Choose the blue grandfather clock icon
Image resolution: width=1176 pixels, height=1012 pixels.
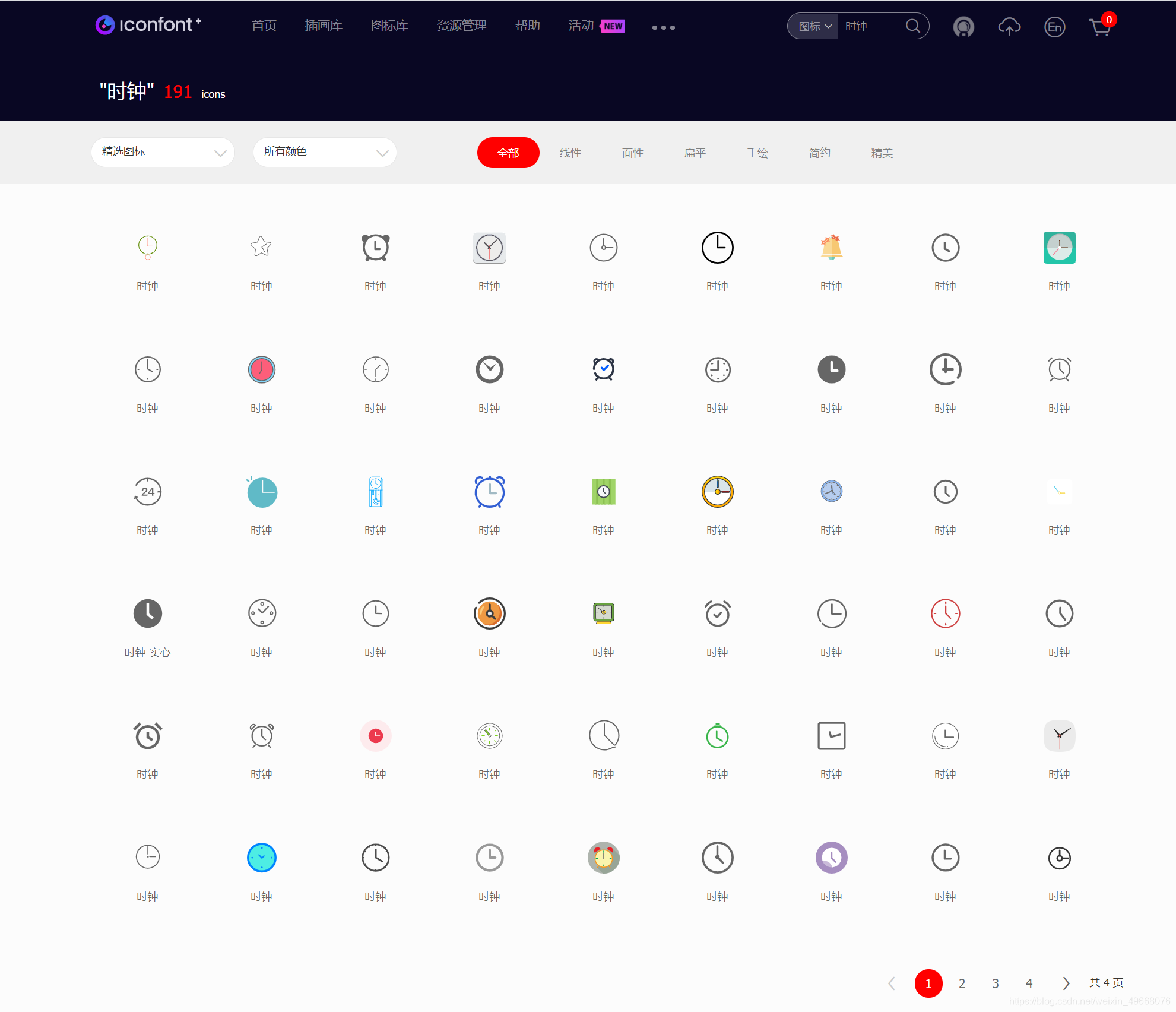click(x=375, y=492)
